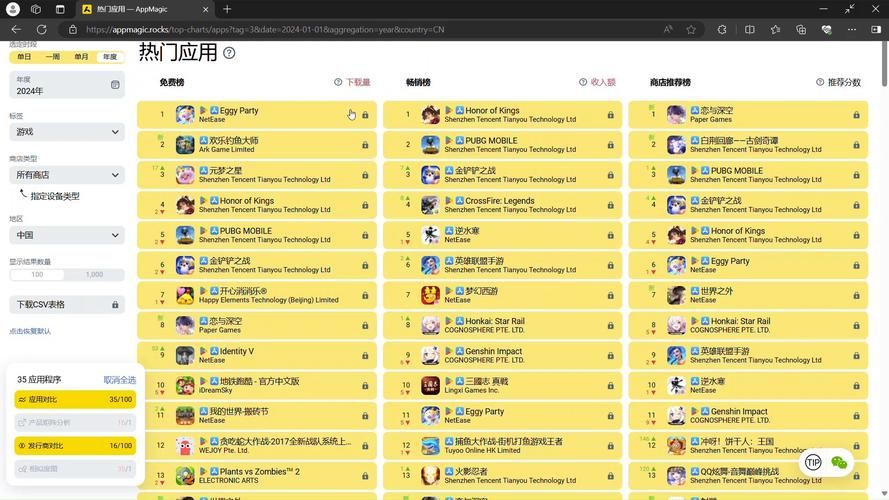Click the info icon beside 收入额
889x500 pixels.
pos(583,82)
